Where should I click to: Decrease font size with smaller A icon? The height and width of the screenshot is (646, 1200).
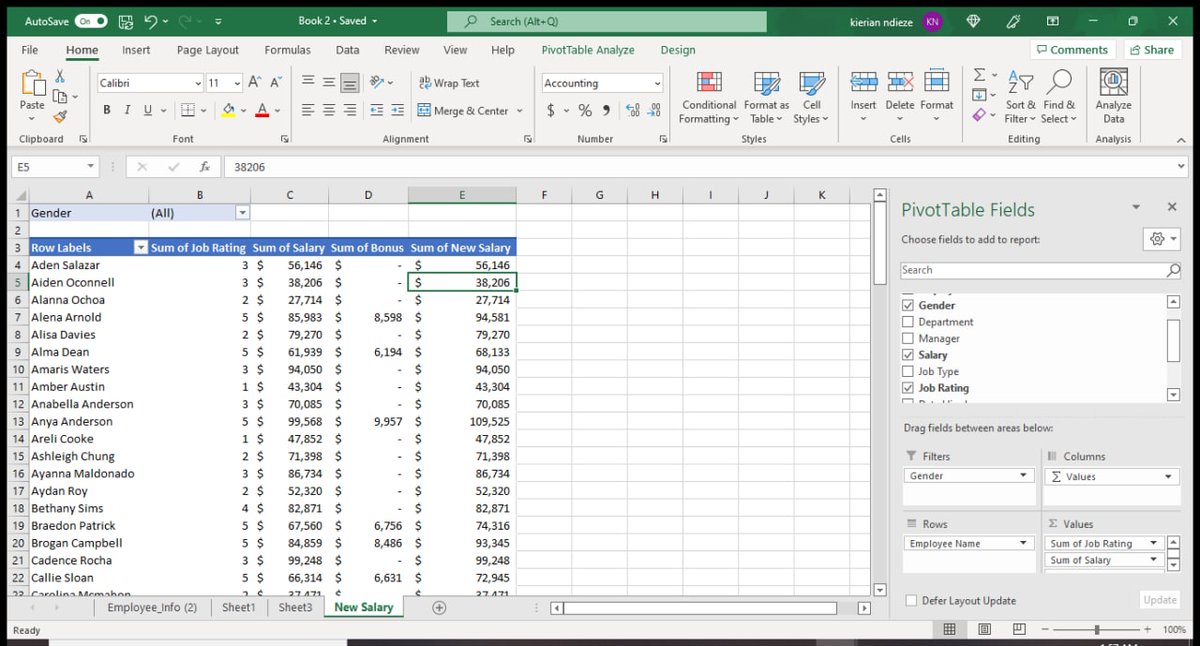(277, 82)
